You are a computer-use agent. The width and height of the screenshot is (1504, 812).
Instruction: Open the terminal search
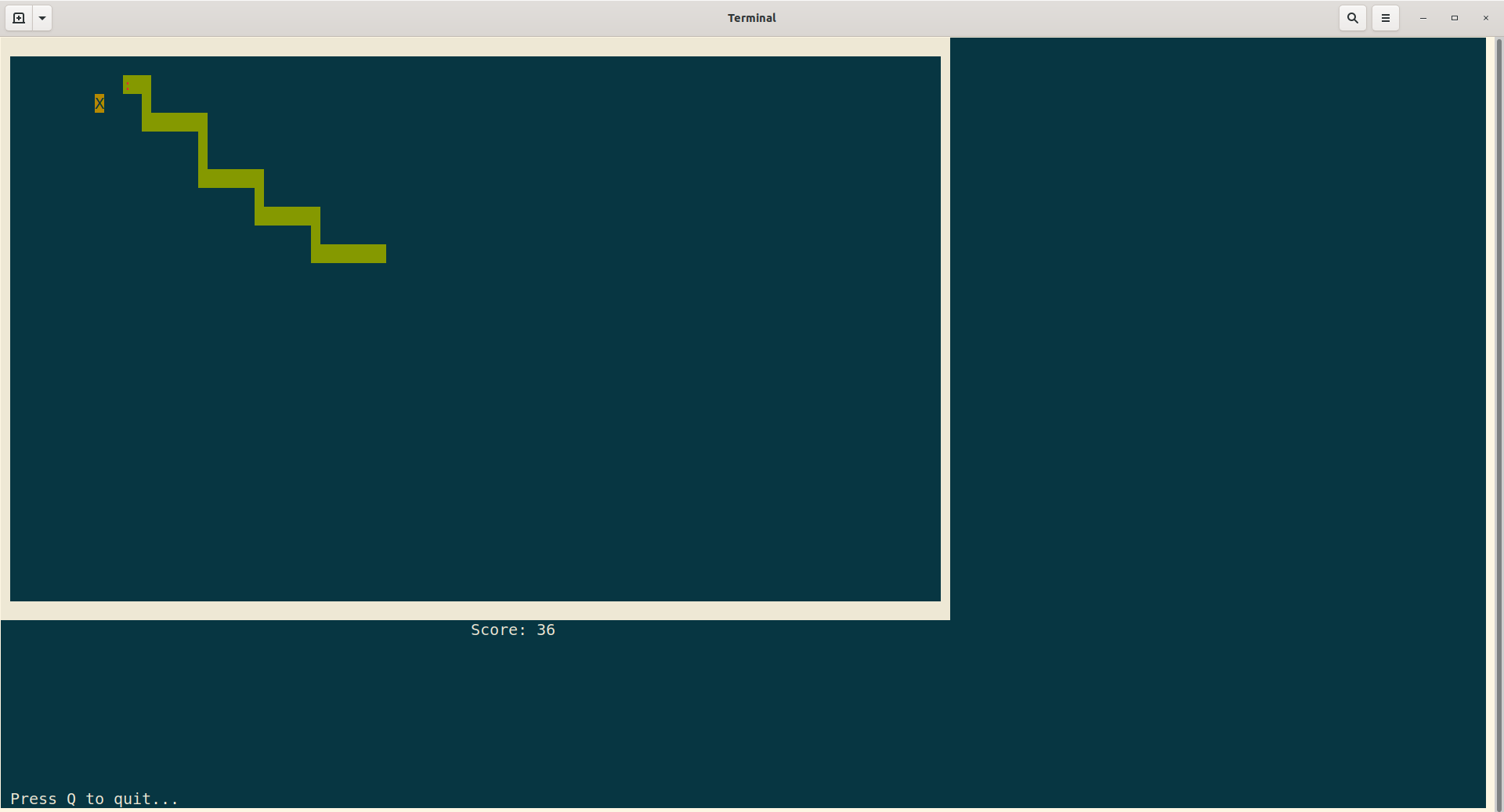coord(1352,17)
